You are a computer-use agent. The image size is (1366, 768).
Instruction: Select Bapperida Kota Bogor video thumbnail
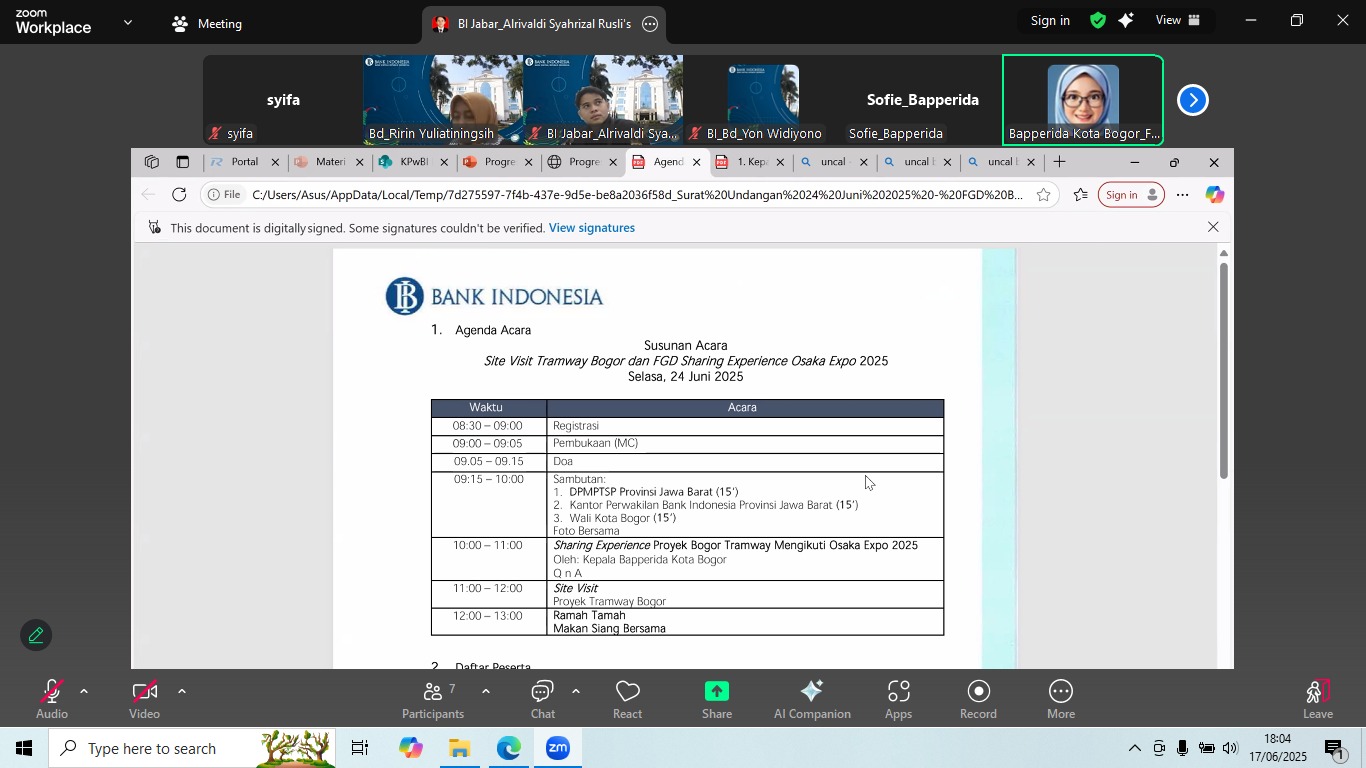[x=1083, y=100]
